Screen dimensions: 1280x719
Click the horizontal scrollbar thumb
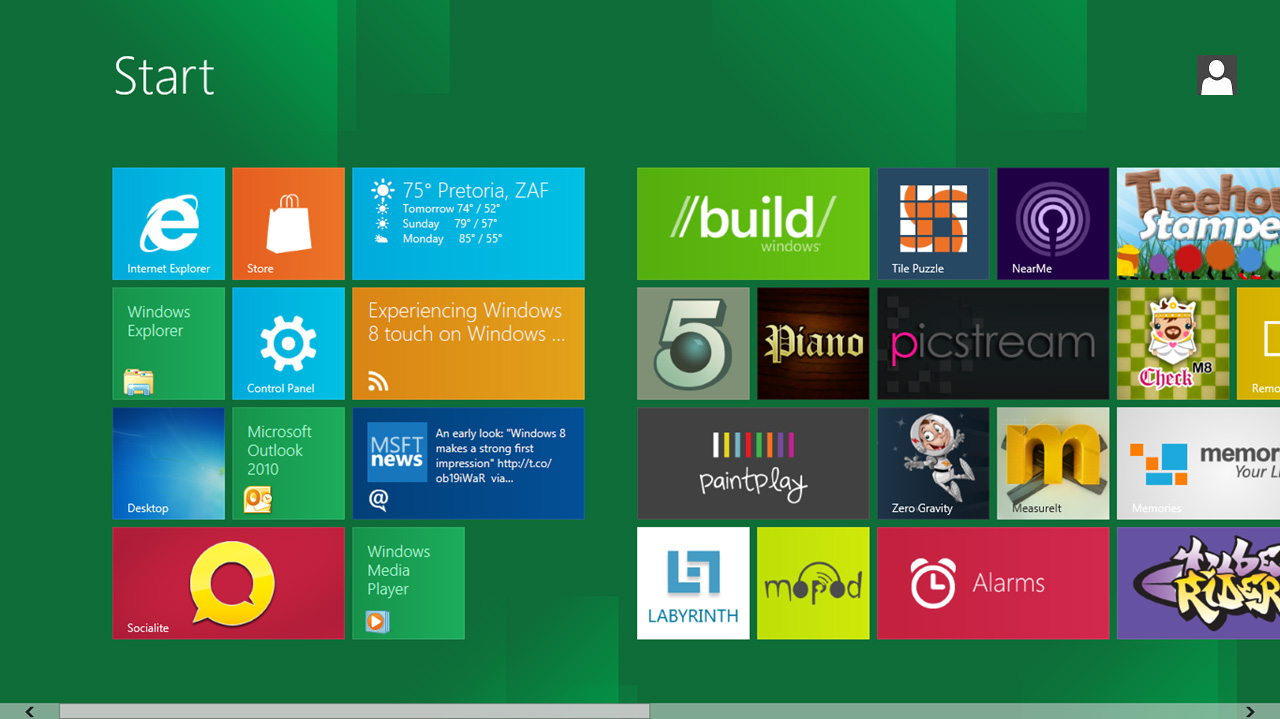pyautogui.click(x=354, y=711)
